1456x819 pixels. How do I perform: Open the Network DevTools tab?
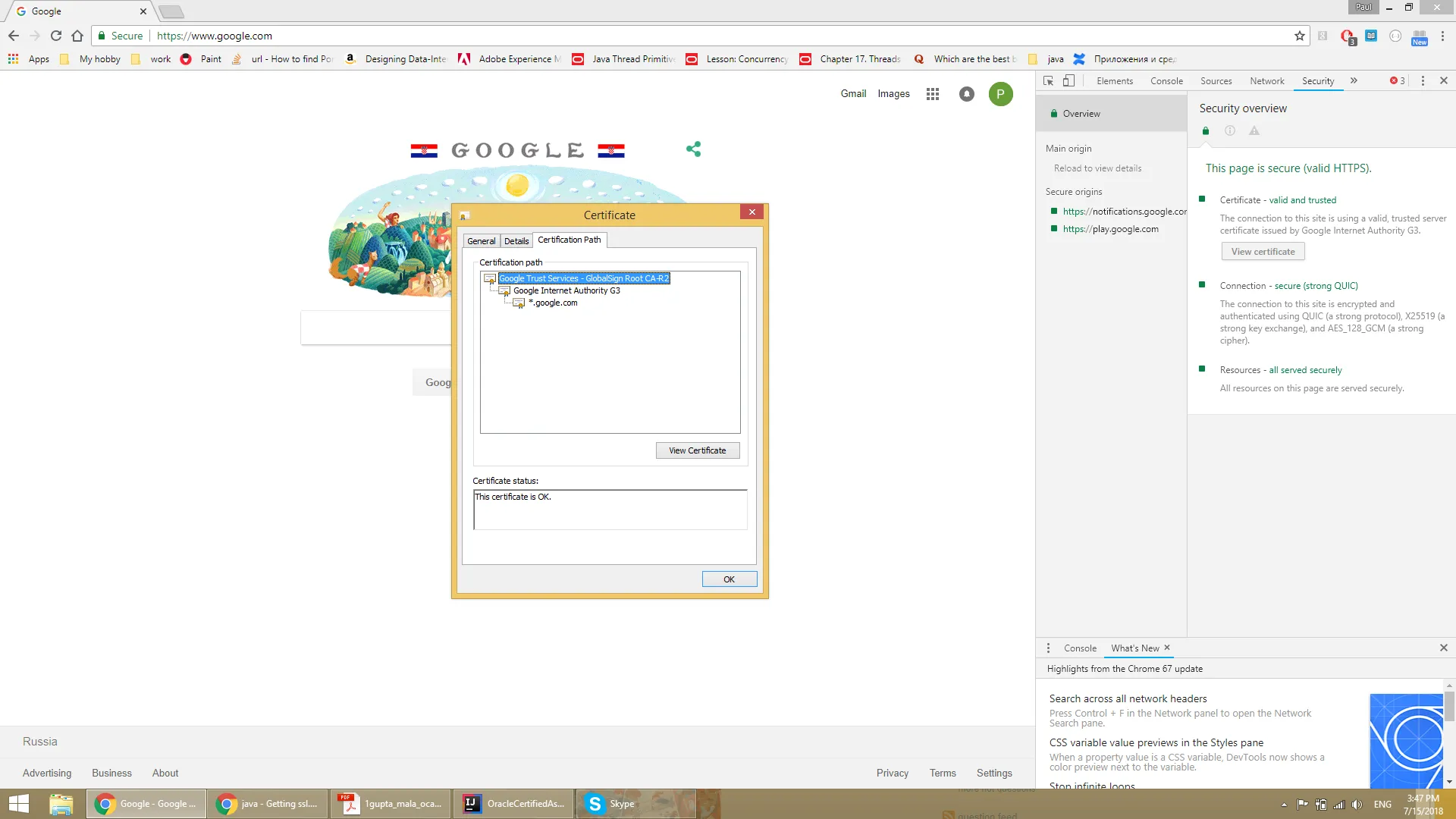point(1266,81)
